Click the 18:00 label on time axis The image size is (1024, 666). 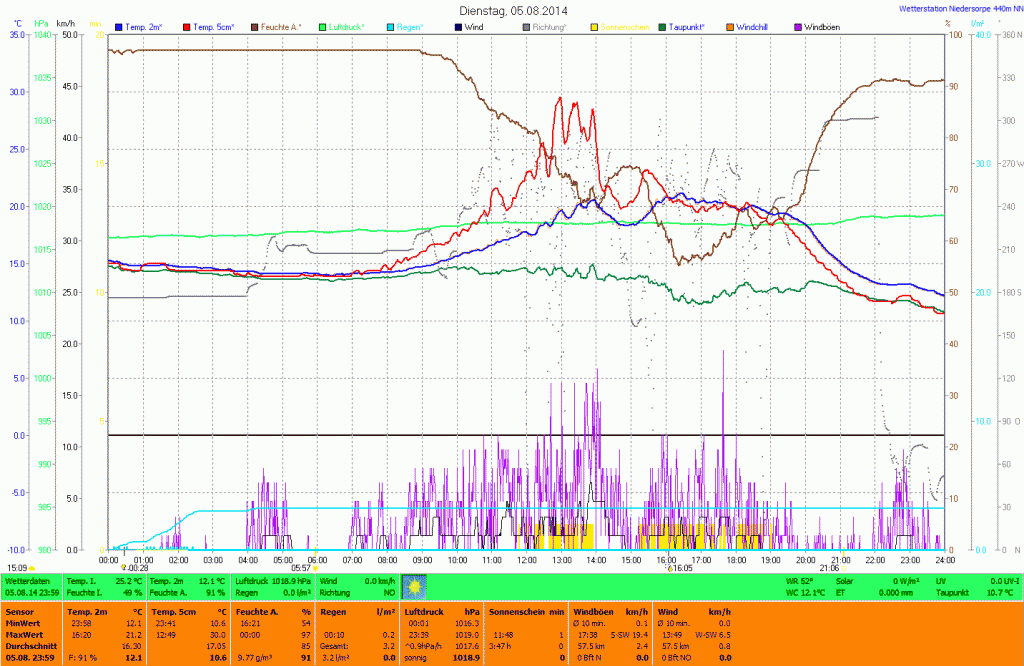click(736, 560)
